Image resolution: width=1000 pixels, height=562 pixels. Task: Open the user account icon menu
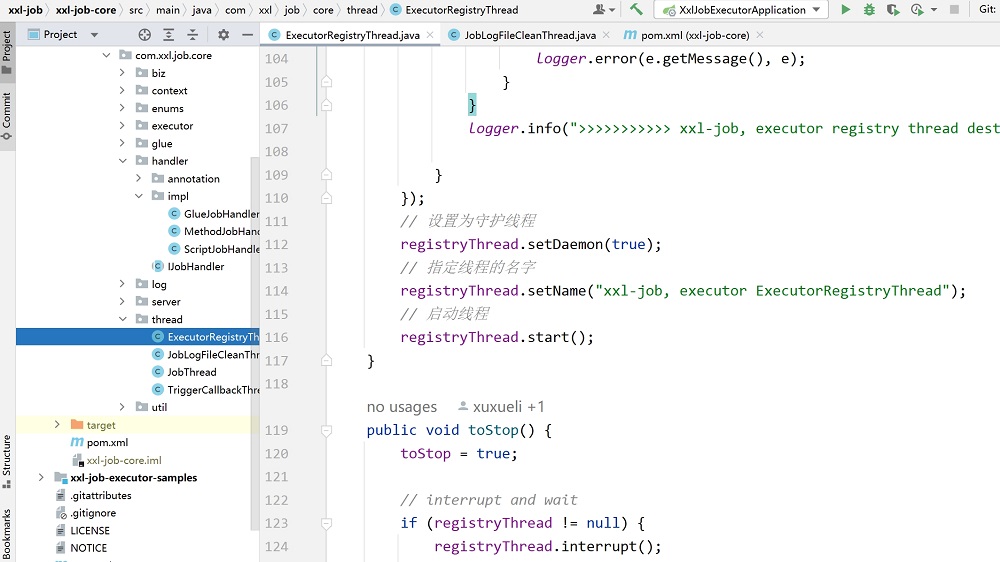tap(603, 10)
